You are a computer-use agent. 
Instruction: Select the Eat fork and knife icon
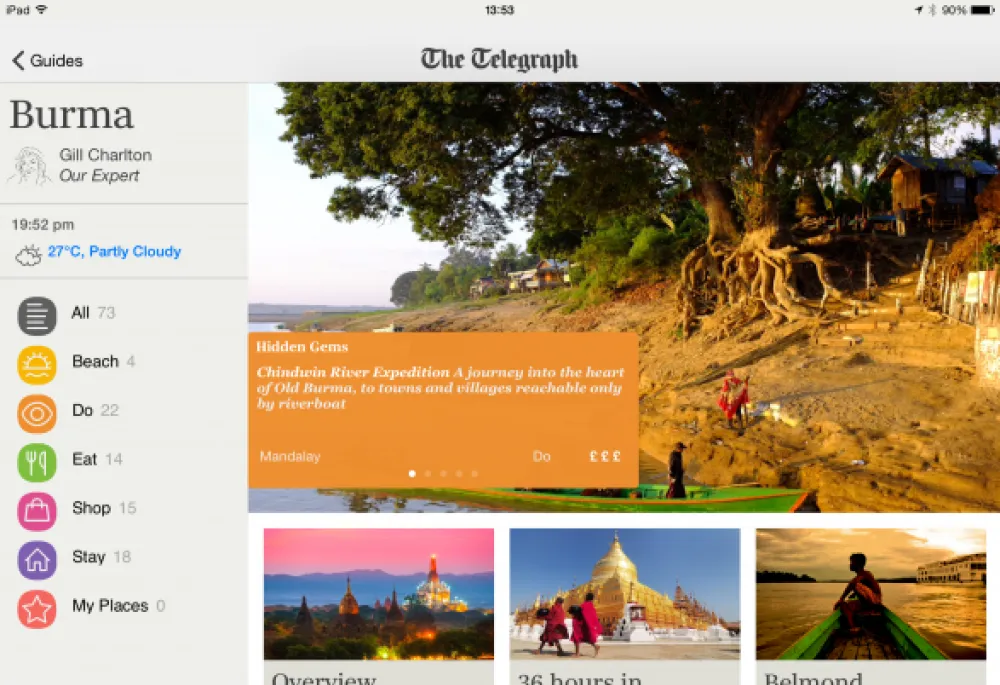(37, 462)
